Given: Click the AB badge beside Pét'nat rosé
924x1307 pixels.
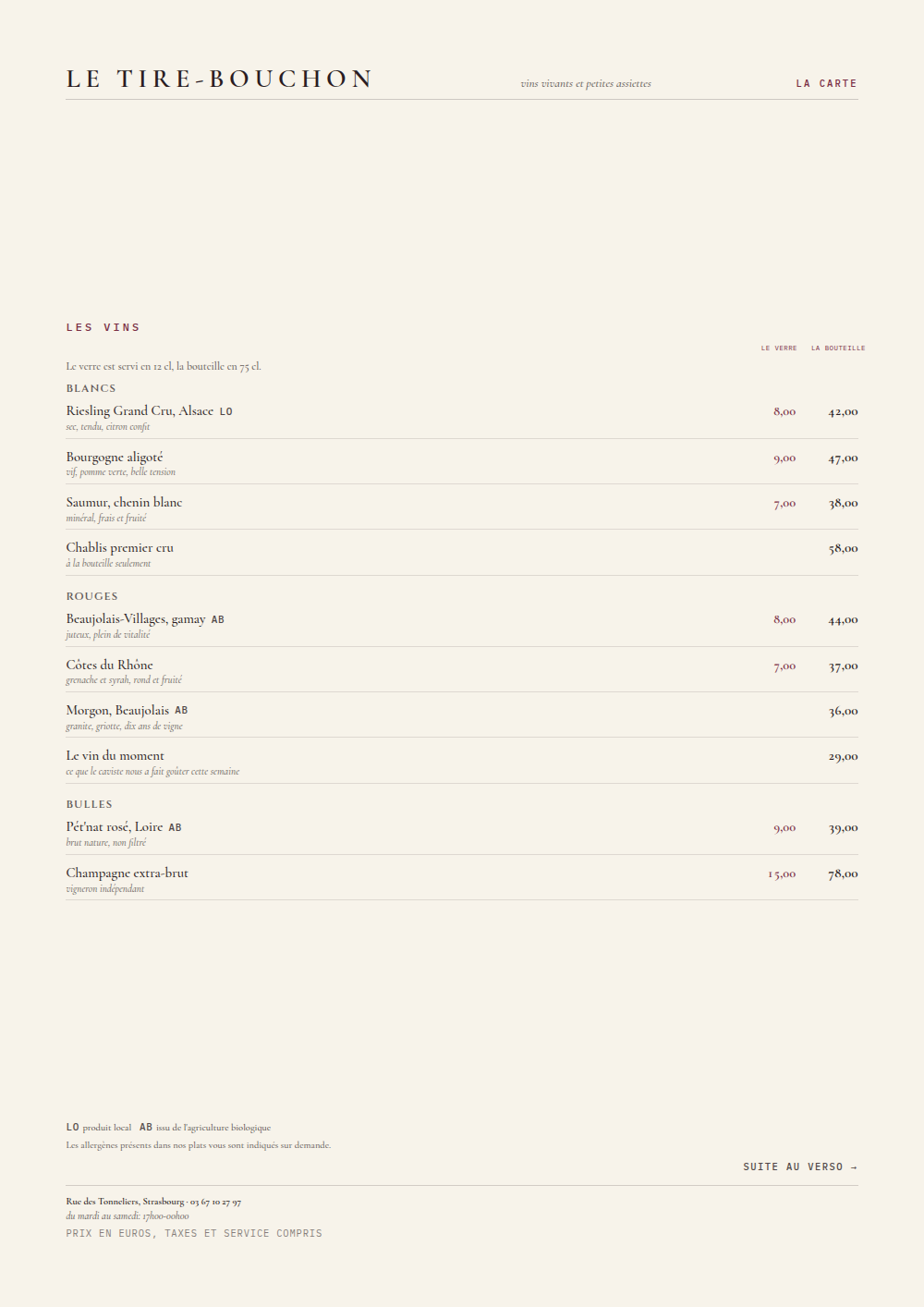Looking at the screenshot, I should point(175,828).
